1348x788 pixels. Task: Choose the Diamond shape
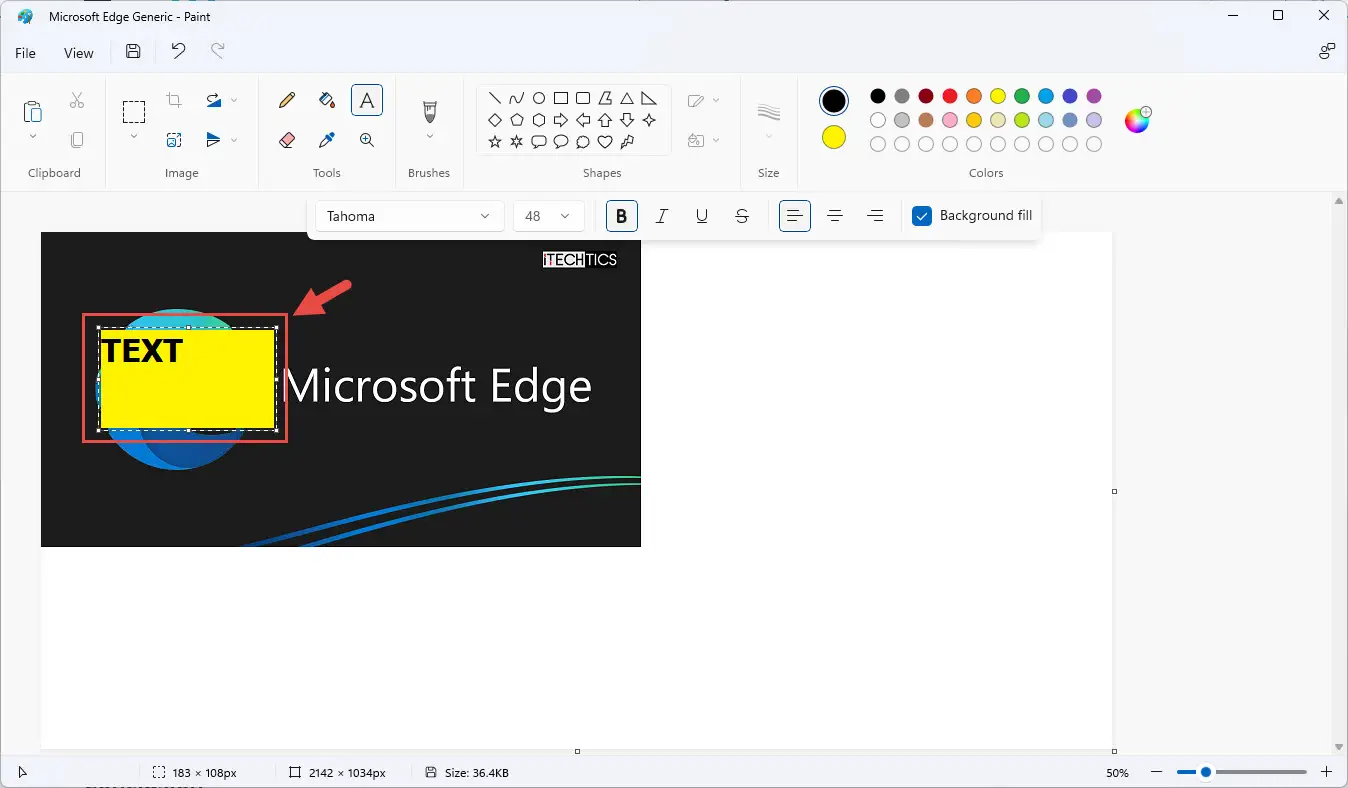pos(495,120)
